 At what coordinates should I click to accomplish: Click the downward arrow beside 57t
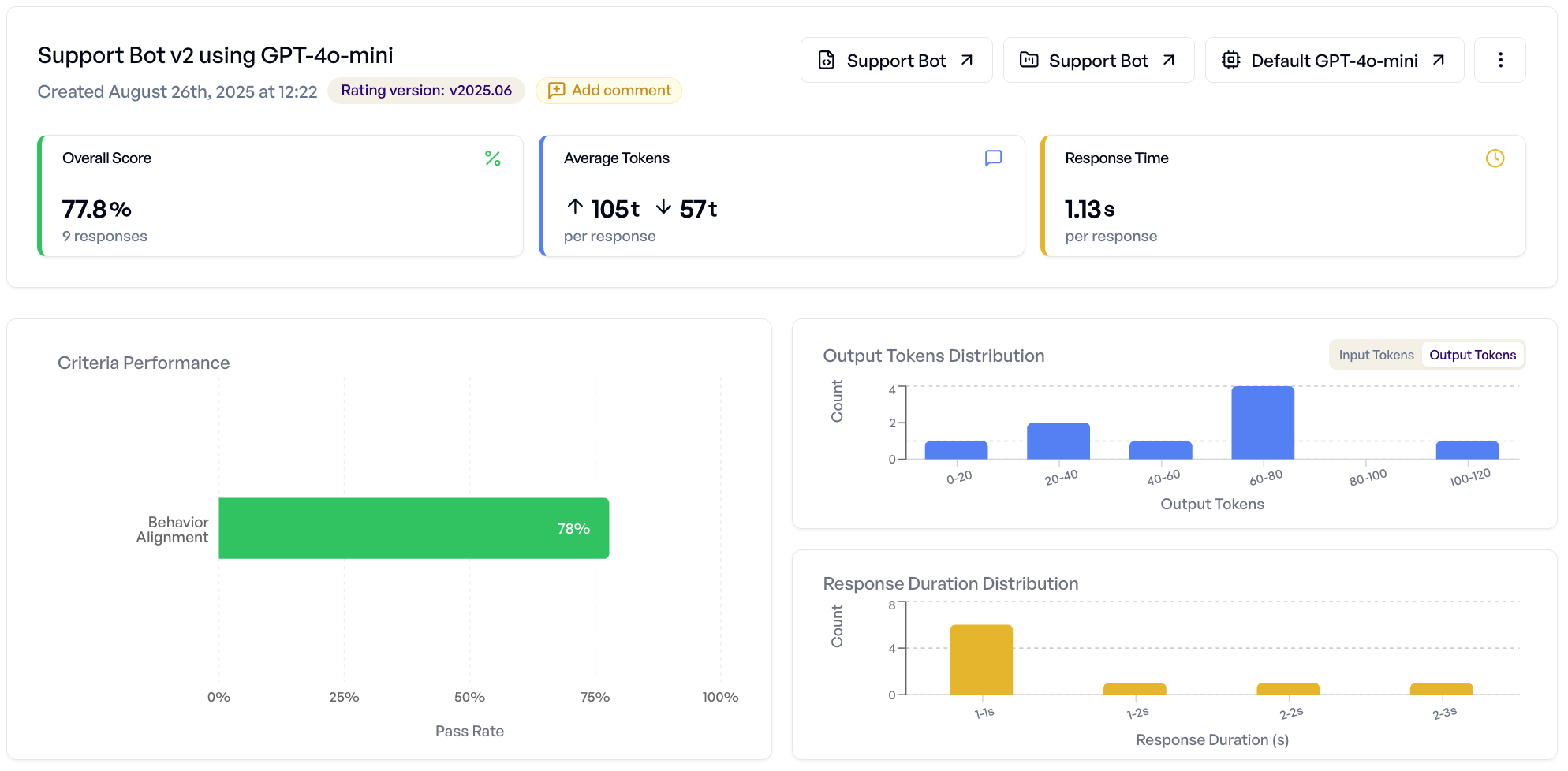pyautogui.click(x=664, y=207)
